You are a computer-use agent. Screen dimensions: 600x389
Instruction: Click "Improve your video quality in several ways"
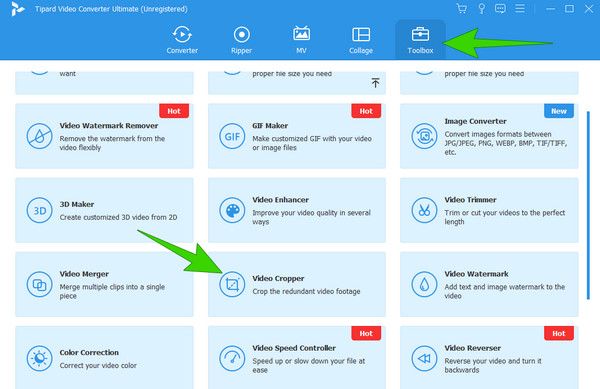(x=311, y=217)
